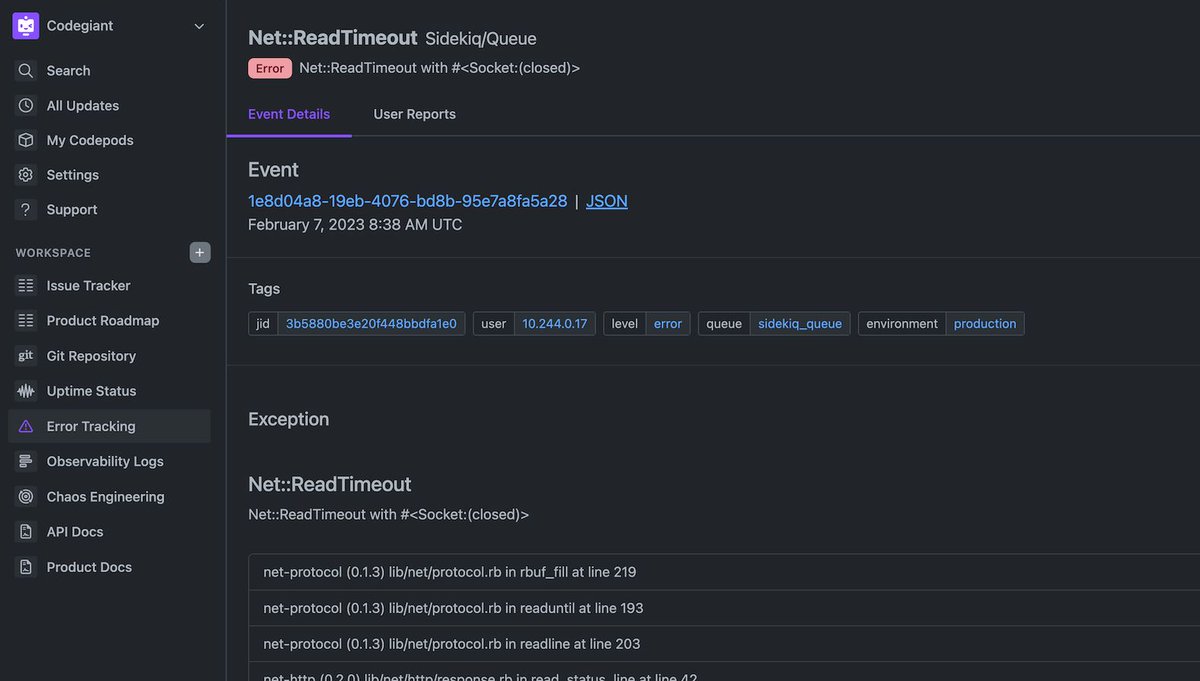This screenshot has width=1200, height=681.
Task: Expand the Codegiant workspace switcher chevron
Action: pos(198,25)
